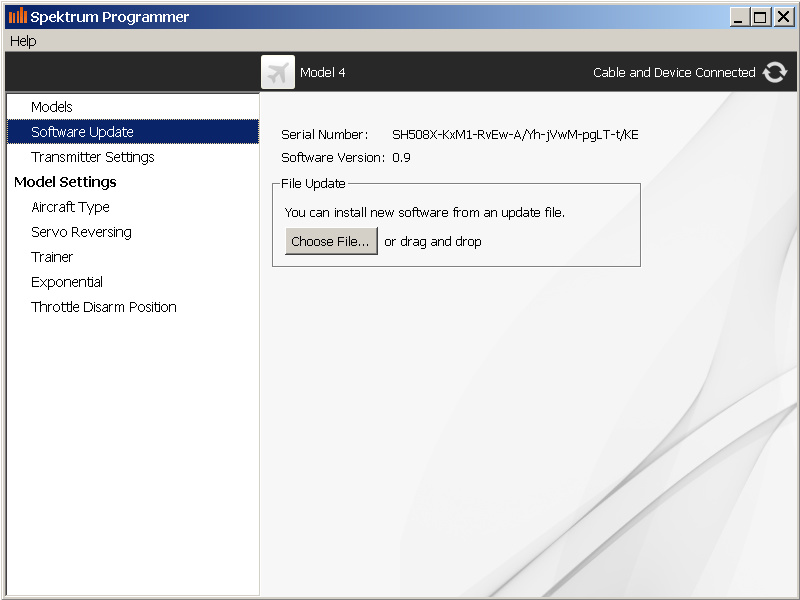Click the Model 4 name label
The height and width of the screenshot is (600, 800).
tap(322, 72)
